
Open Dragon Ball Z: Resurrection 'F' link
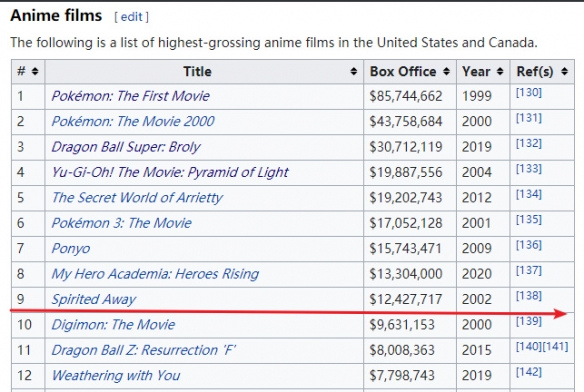[143, 350]
